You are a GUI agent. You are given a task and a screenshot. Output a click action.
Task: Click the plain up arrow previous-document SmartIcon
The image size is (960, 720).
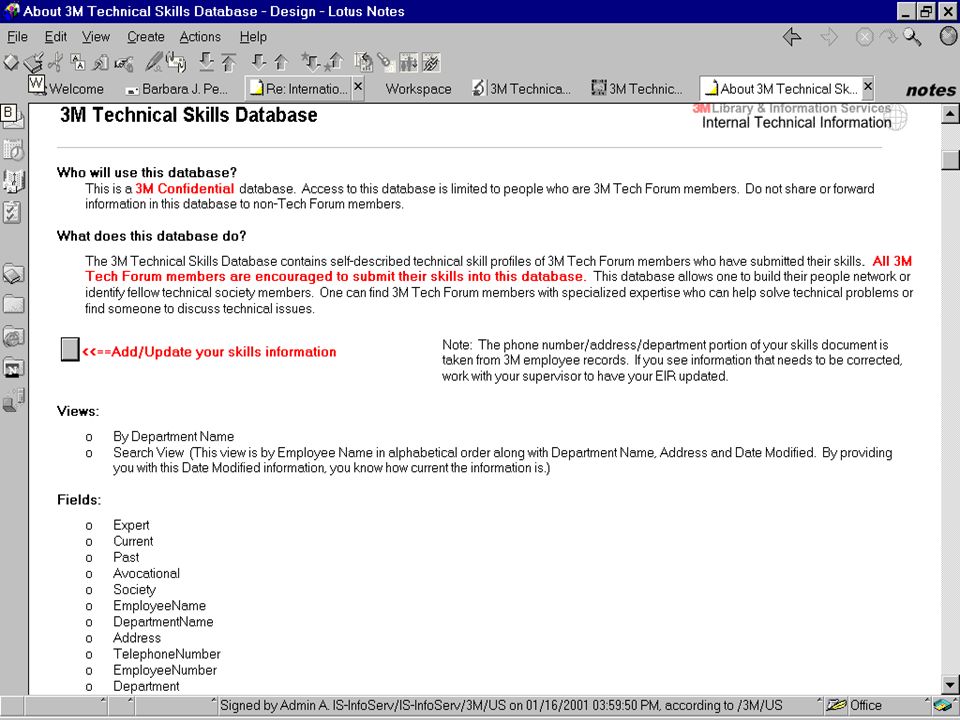[x=281, y=61]
